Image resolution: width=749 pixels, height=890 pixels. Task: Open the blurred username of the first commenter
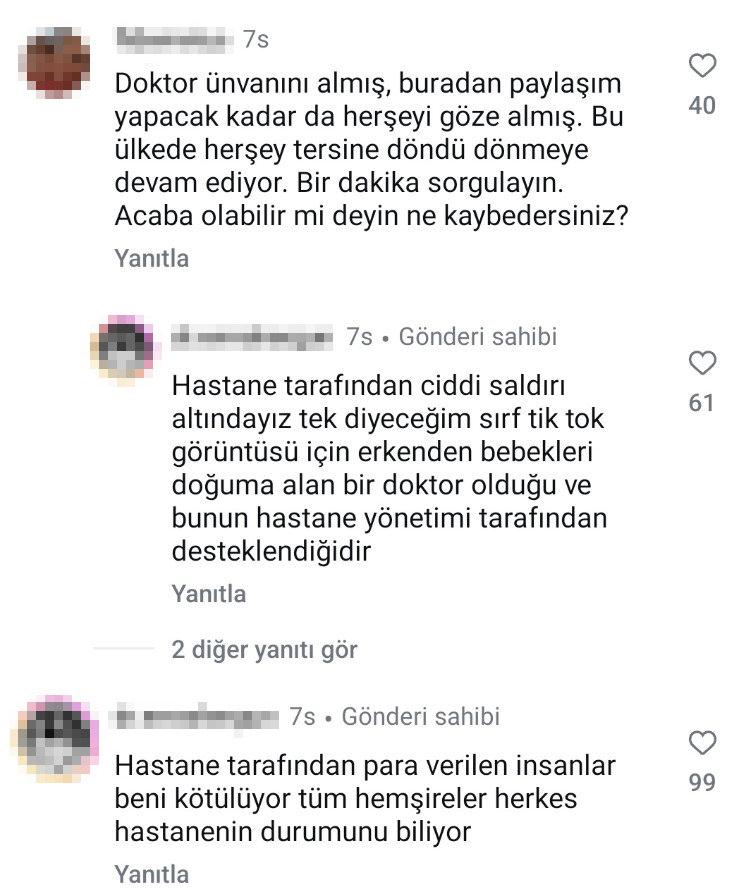(175, 40)
